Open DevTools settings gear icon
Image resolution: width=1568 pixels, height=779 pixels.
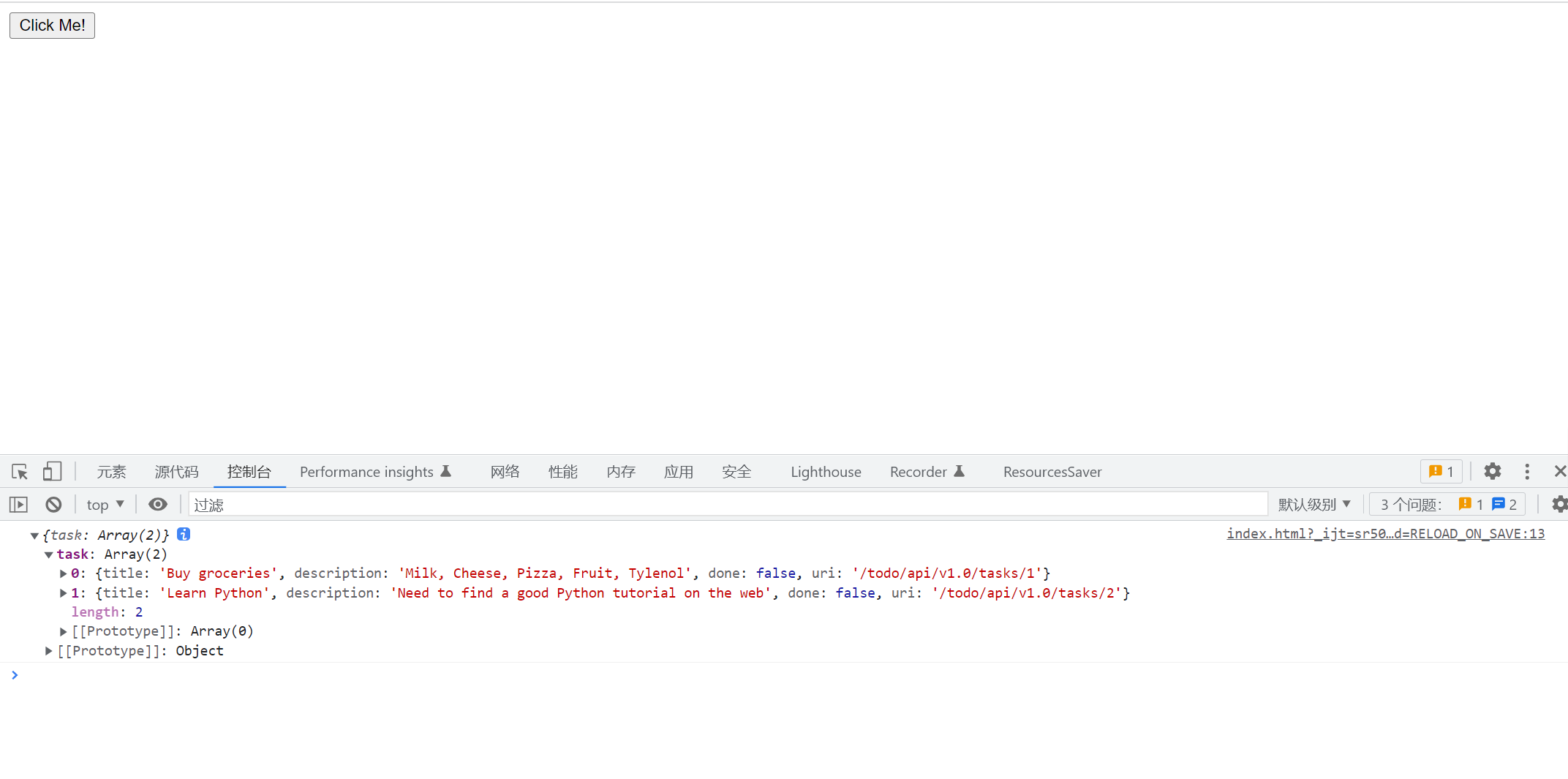(x=1492, y=472)
